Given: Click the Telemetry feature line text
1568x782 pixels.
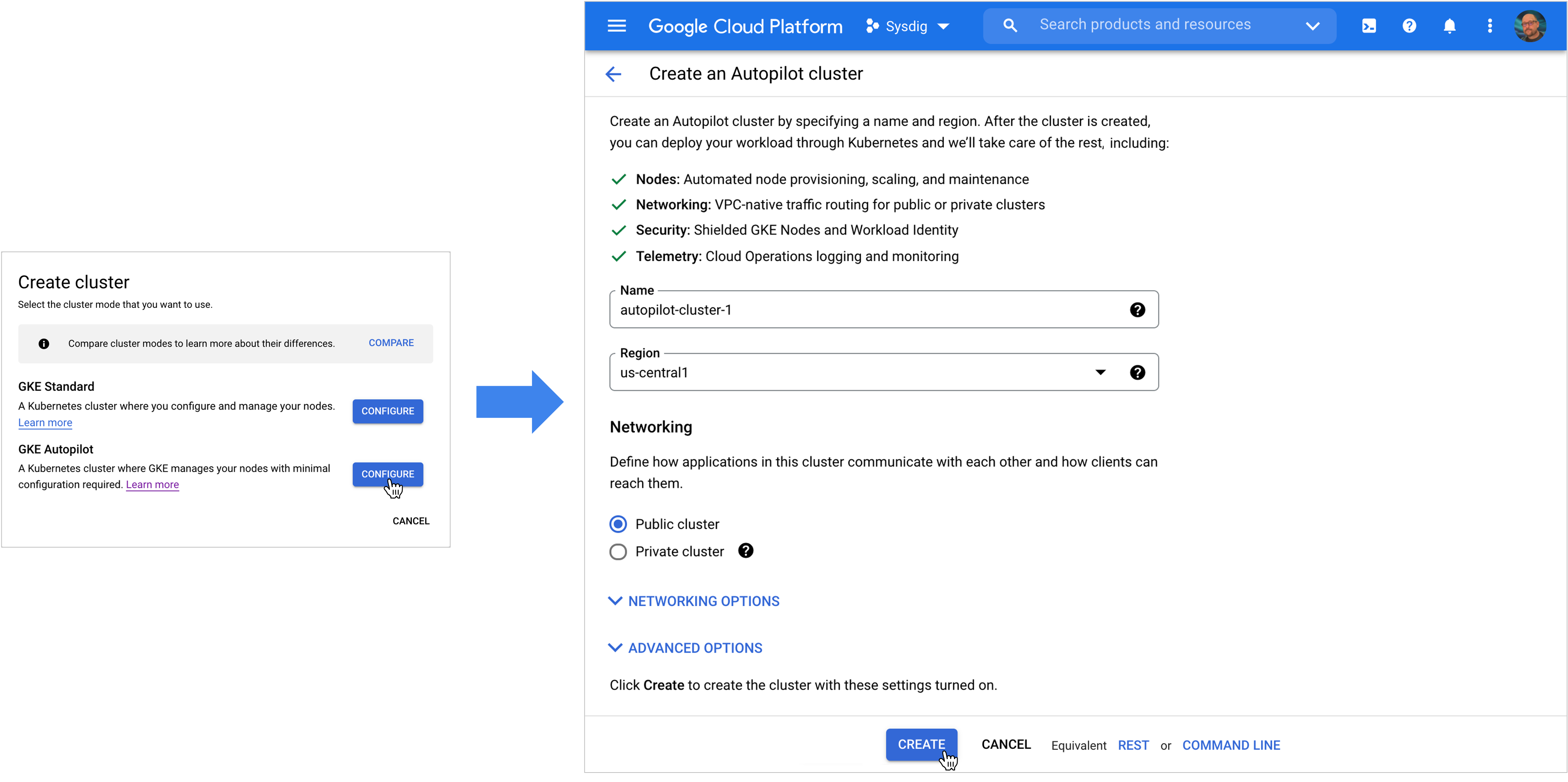Looking at the screenshot, I should 797,256.
